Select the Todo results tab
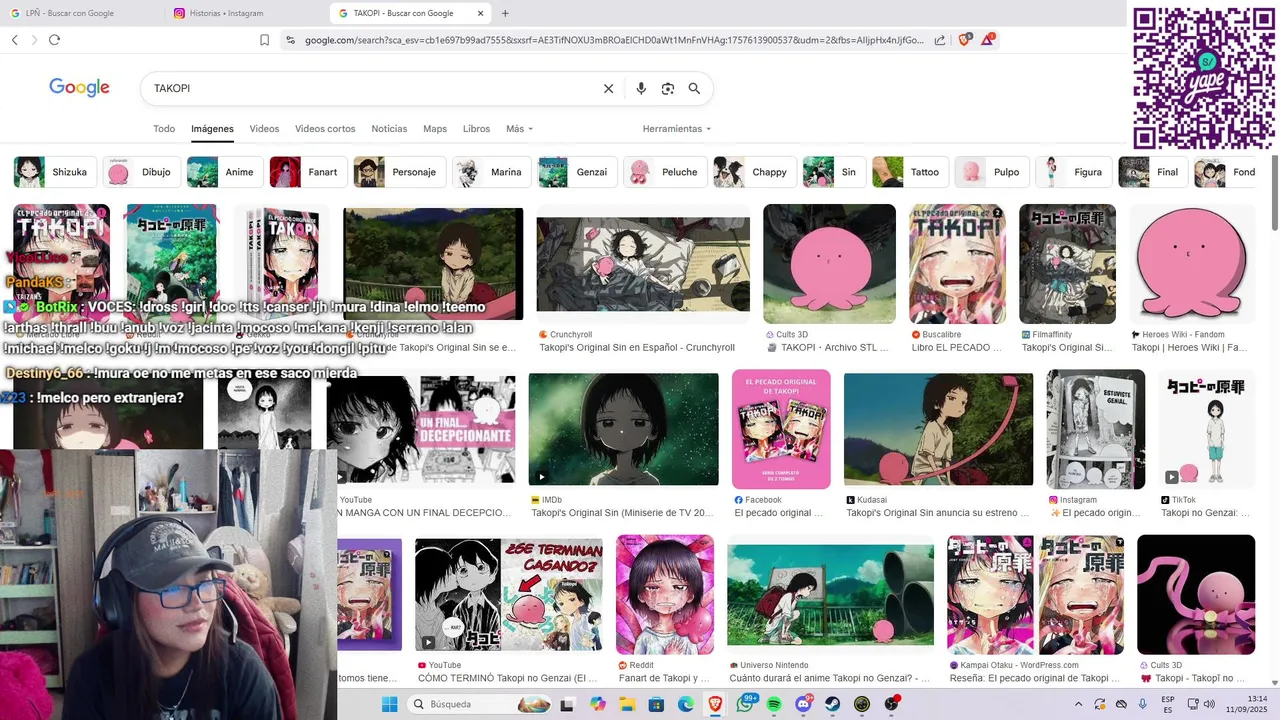This screenshot has height=720, width=1280. (x=164, y=129)
